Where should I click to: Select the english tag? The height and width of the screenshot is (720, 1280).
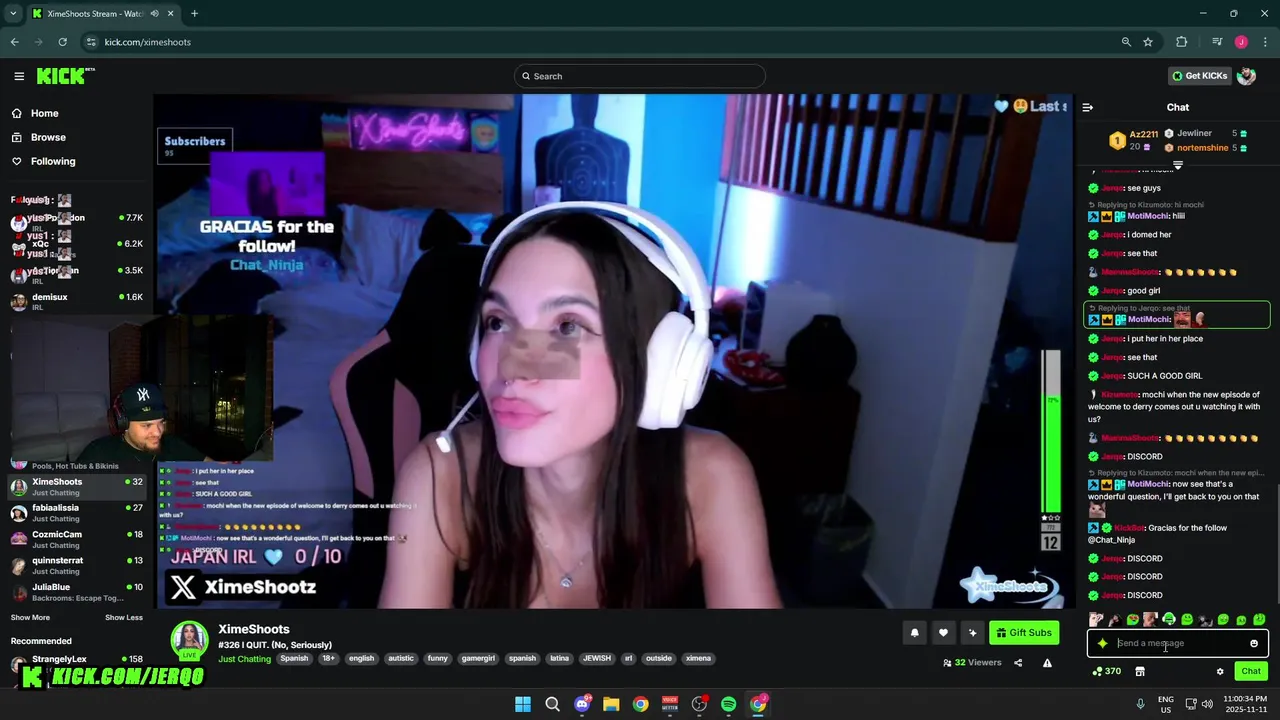[361, 659]
